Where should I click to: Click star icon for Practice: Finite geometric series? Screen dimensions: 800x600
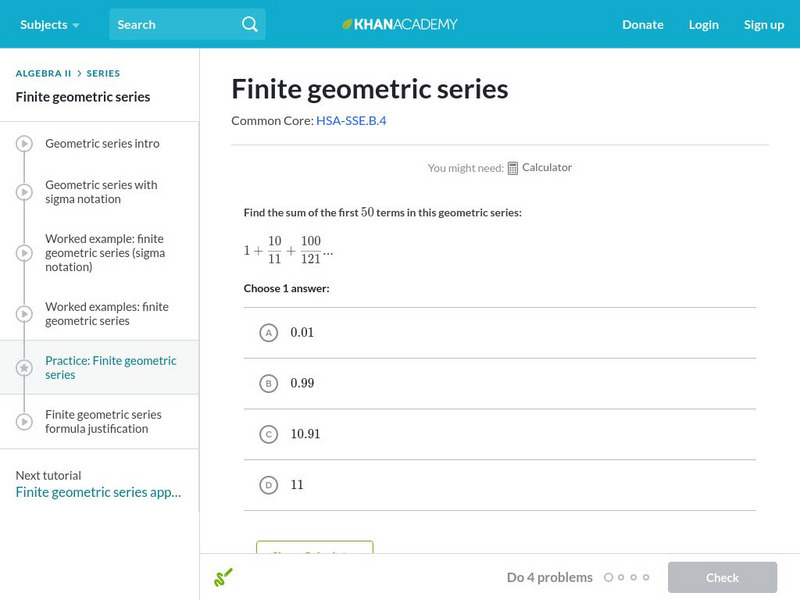[x=24, y=368]
